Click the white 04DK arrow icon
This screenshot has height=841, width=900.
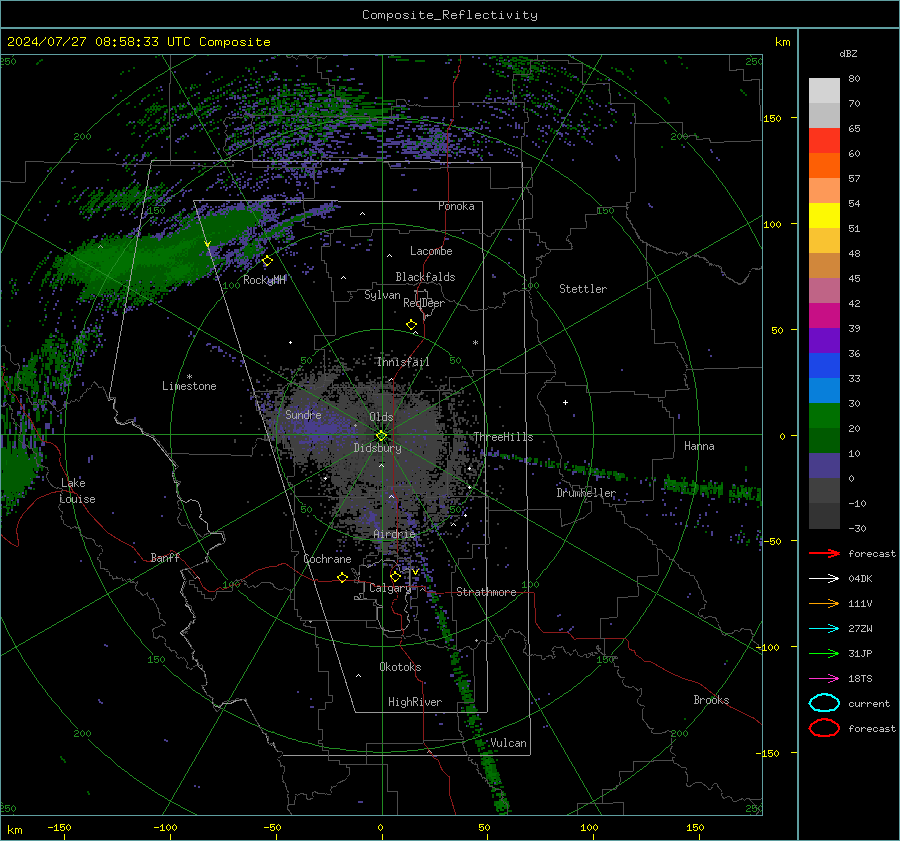click(x=824, y=579)
